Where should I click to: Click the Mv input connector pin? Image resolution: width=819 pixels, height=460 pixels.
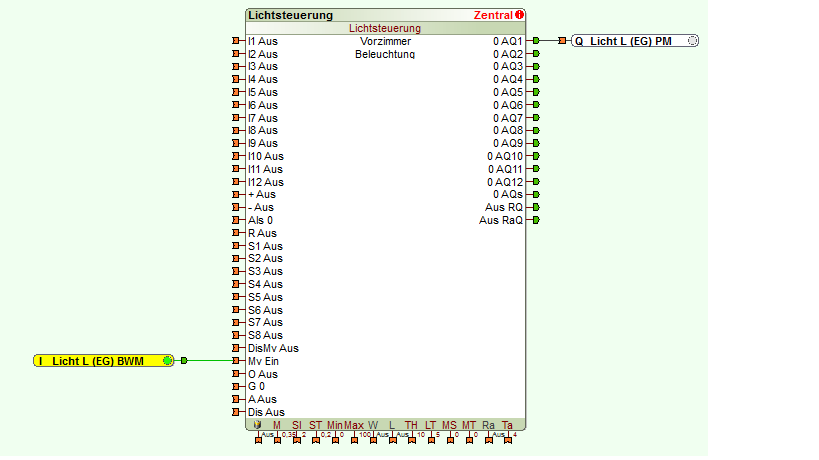pyautogui.click(x=236, y=361)
